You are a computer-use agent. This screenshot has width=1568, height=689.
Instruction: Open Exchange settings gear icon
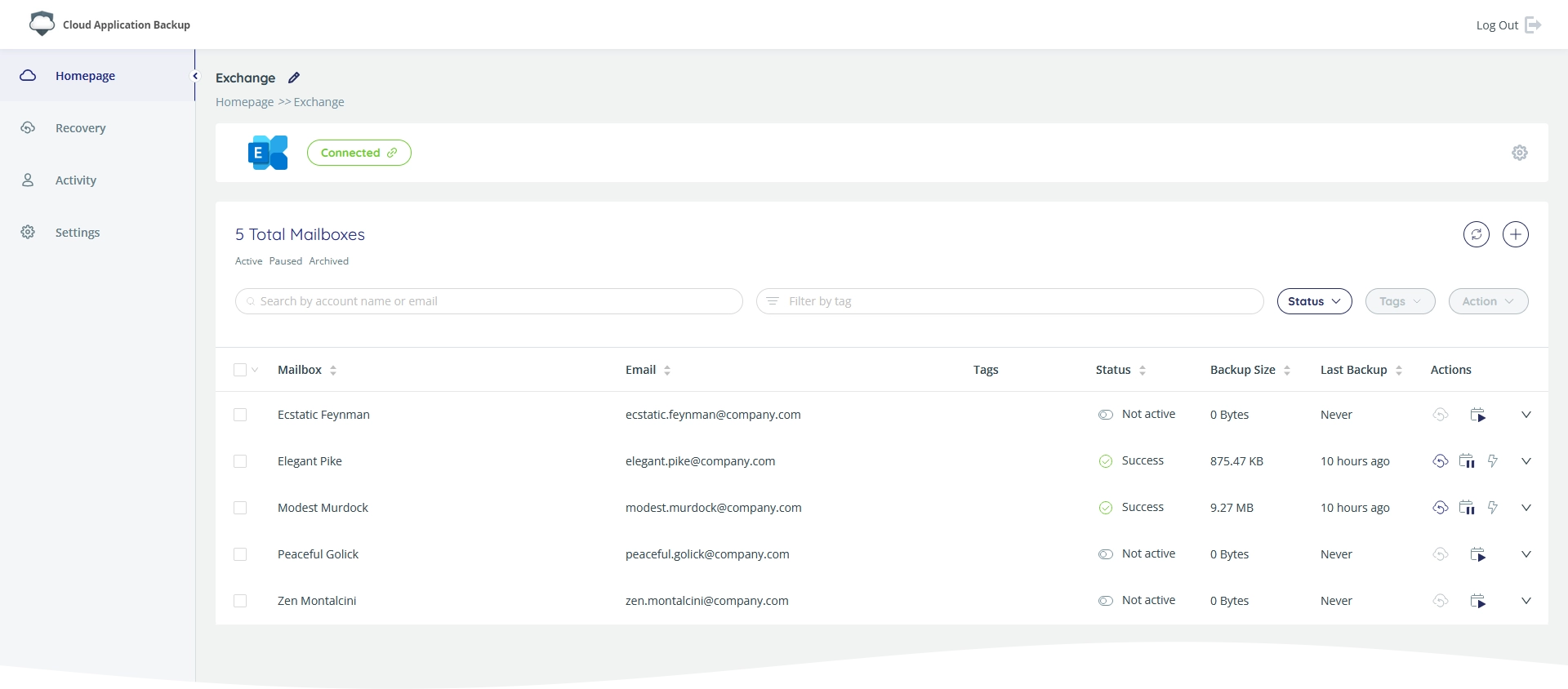[x=1519, y=153]
